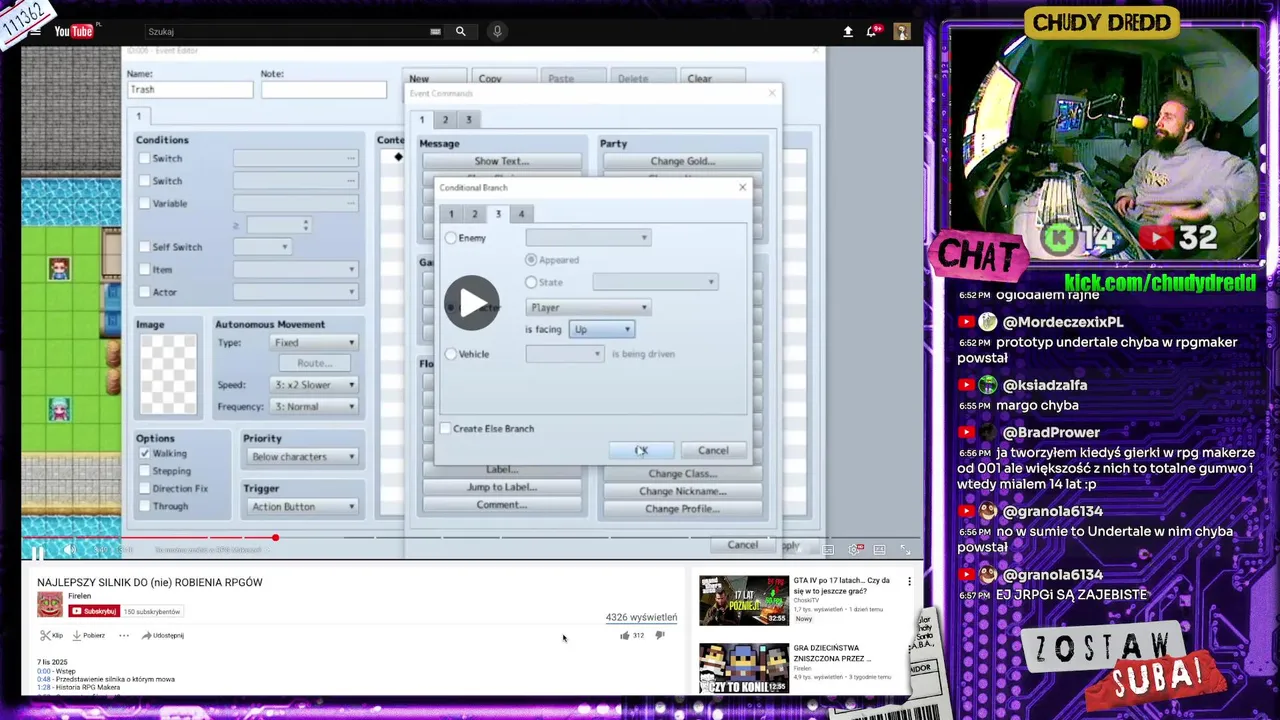1280x720 pixels.
Task: Dislike the video with thumbs down
Action: 660,635
